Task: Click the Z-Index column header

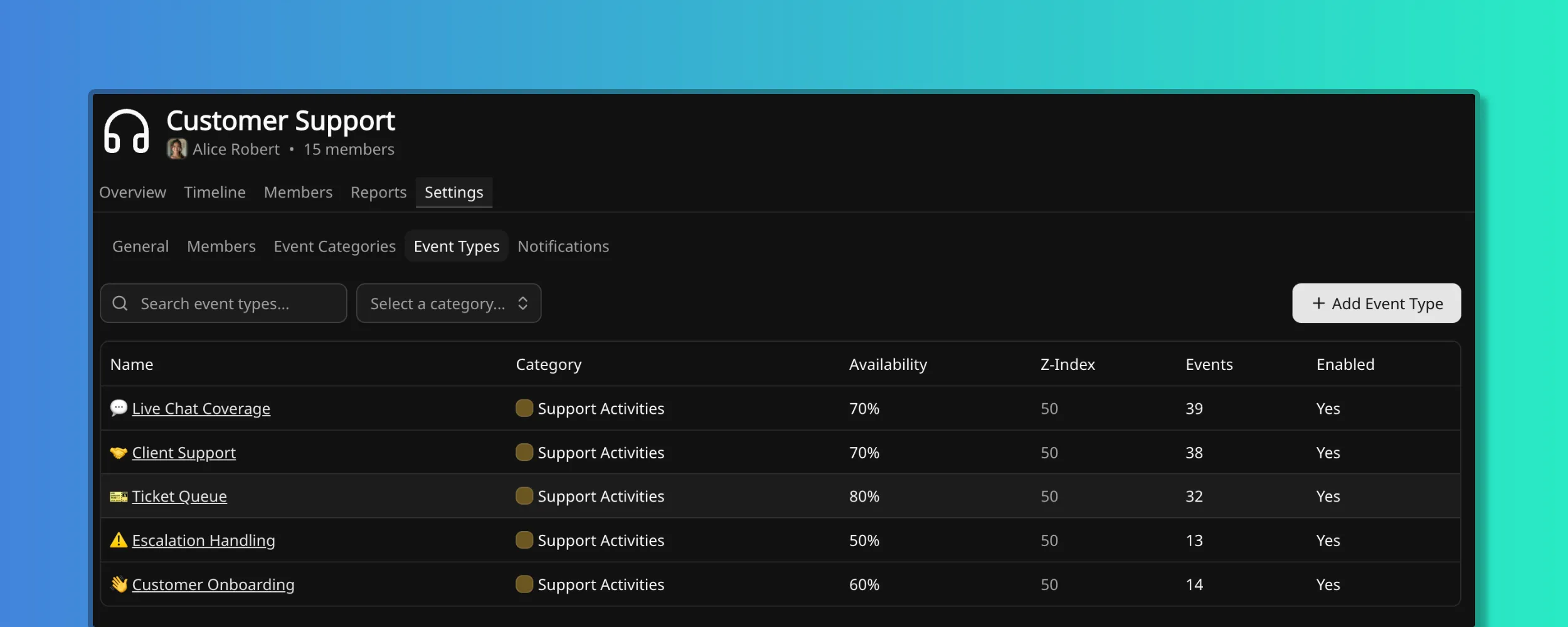Action: click(x=1067, y=364)
